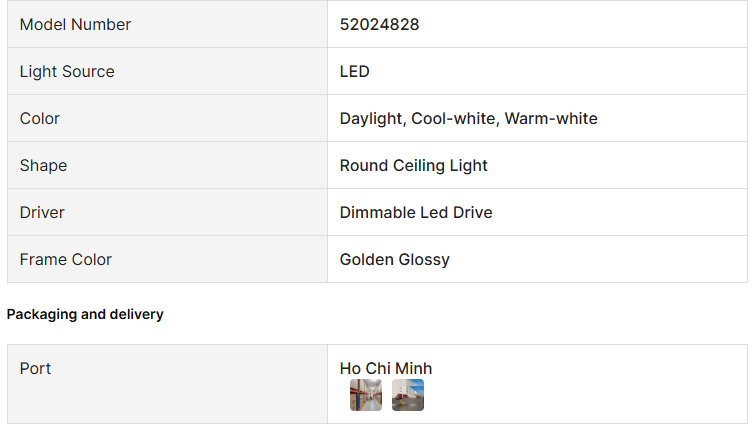Click the Cool-white text in Color row
Viewport: 756px width, 431px height.
(x=453, y=118)
